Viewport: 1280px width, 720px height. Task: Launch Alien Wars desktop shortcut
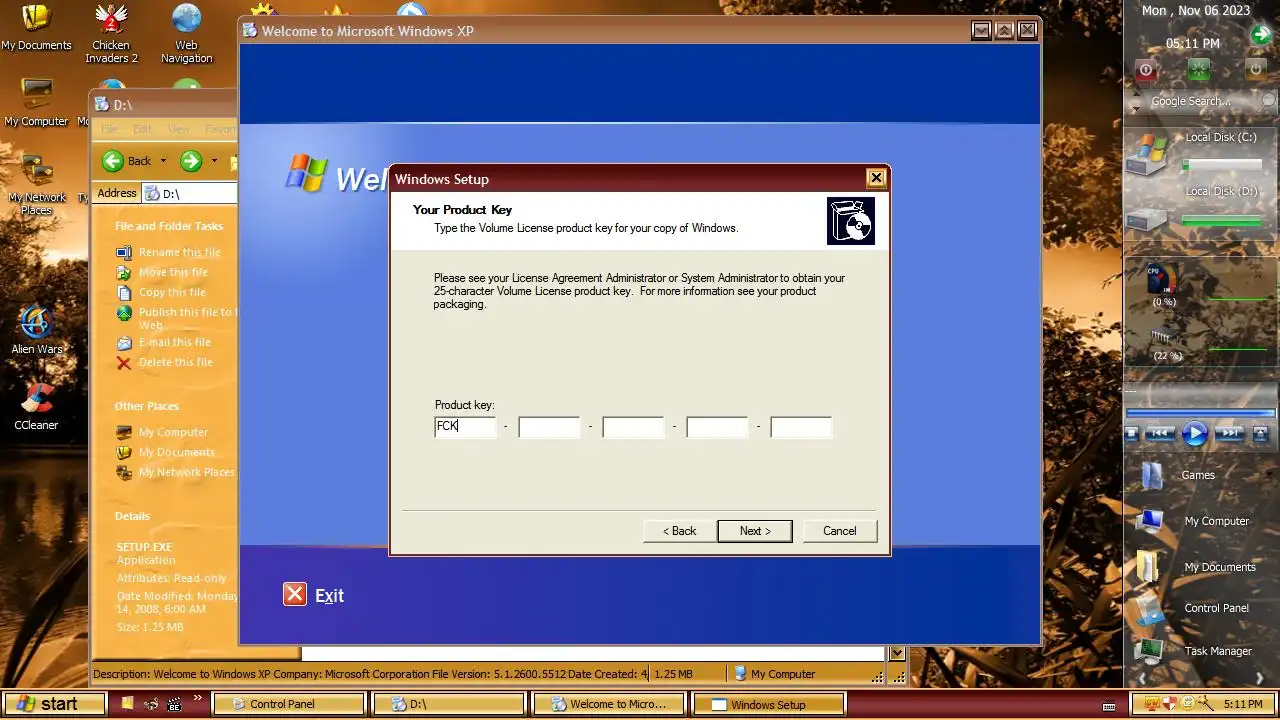[x=36, y=330]
